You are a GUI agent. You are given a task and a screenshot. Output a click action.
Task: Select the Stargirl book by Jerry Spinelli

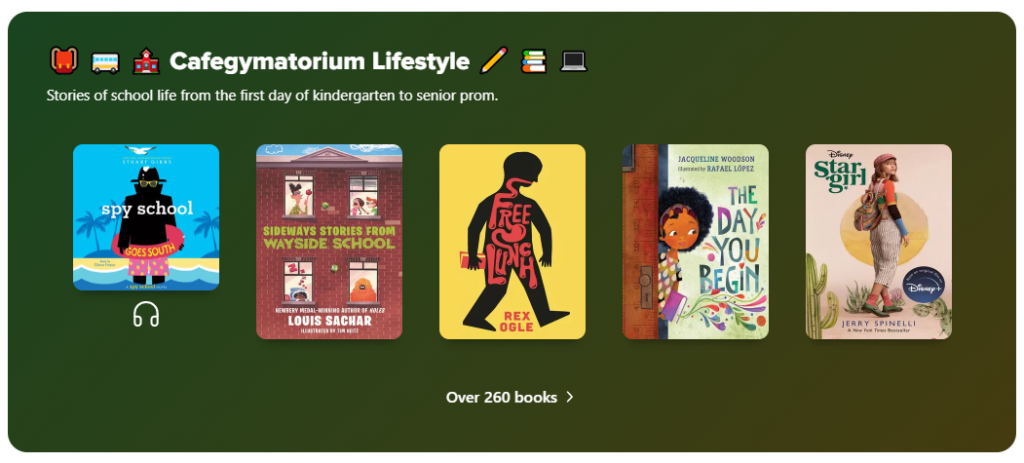point(879,242)
